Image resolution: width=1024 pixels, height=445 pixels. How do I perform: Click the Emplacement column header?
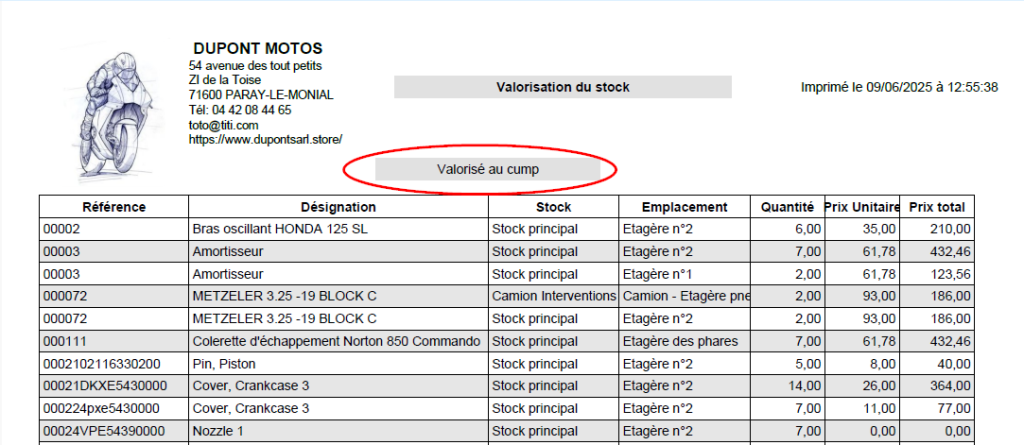[684, 207]
